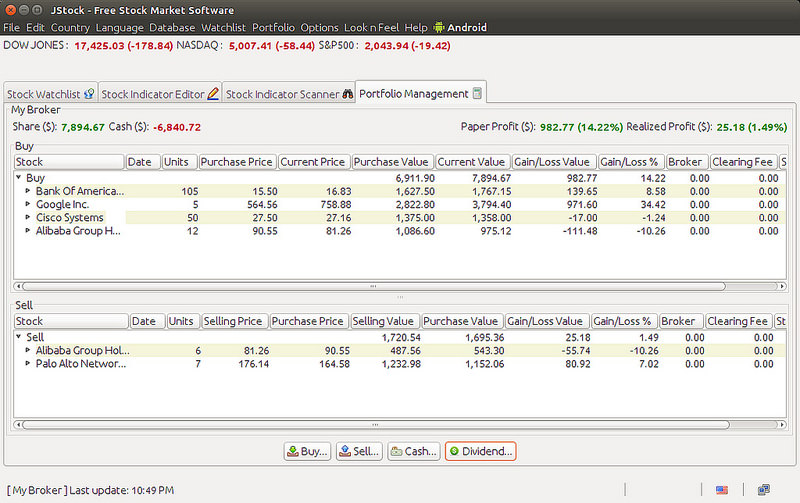Collapse the Sell root tree node
This screenshot has height=503, width=800.
click(x=19, y=338)
